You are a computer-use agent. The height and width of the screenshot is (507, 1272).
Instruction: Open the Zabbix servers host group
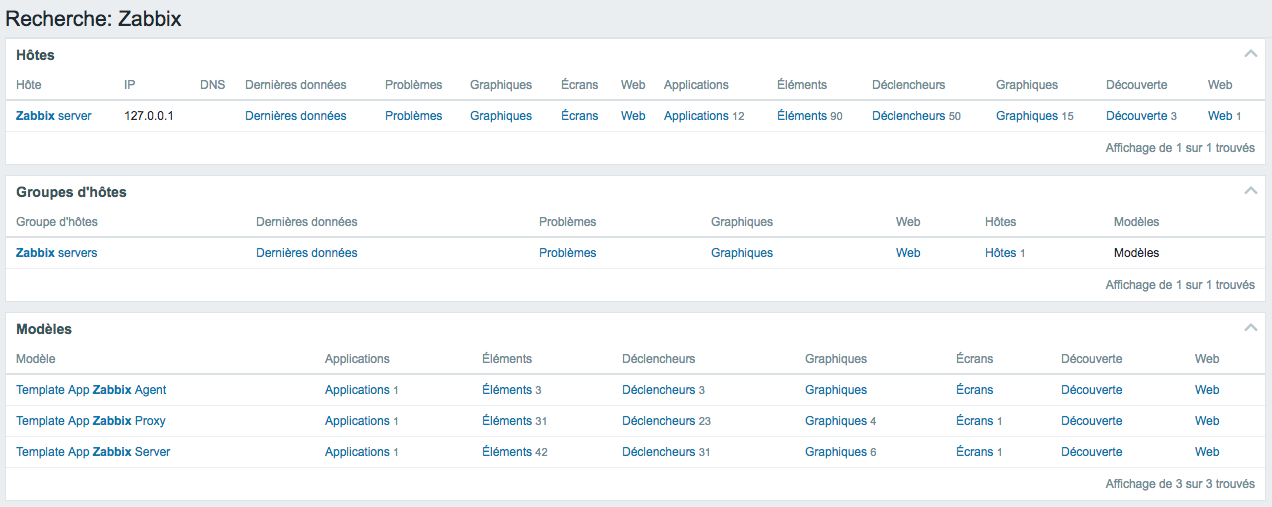pos(57,253)
